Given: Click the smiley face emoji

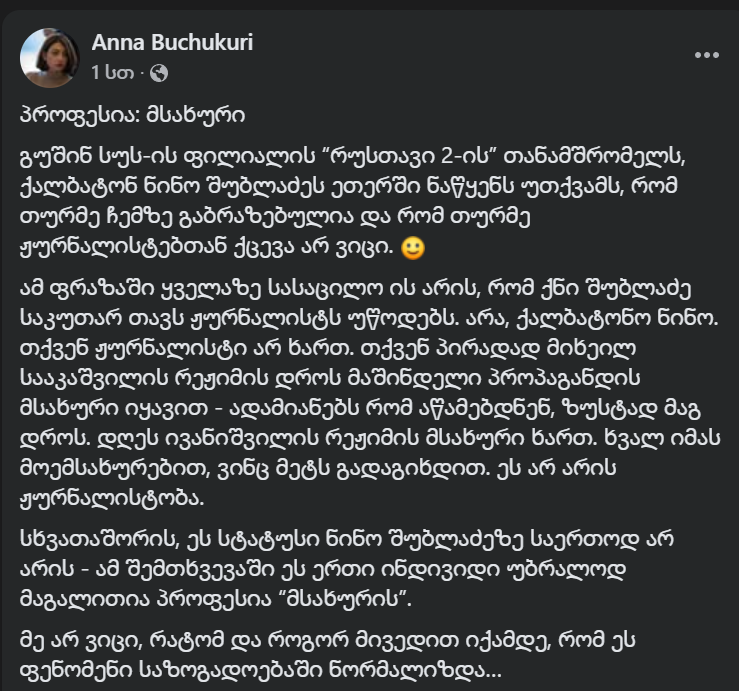Looking at the screenshot, I should [x=408, y=245].
